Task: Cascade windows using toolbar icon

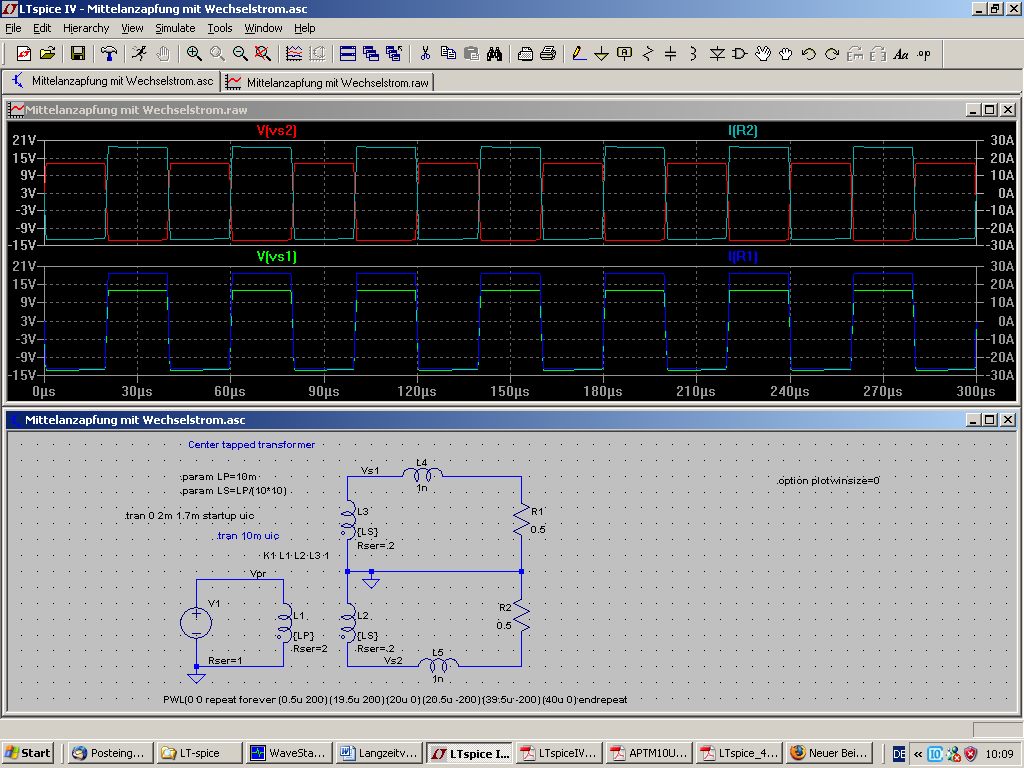Action: 370,54
